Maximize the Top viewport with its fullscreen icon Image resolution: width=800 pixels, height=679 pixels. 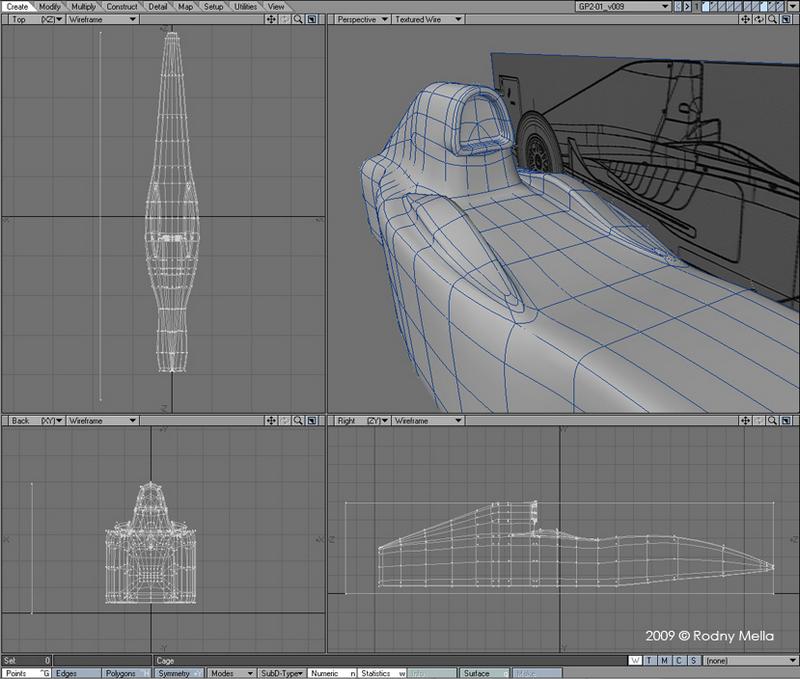(312, 19)
